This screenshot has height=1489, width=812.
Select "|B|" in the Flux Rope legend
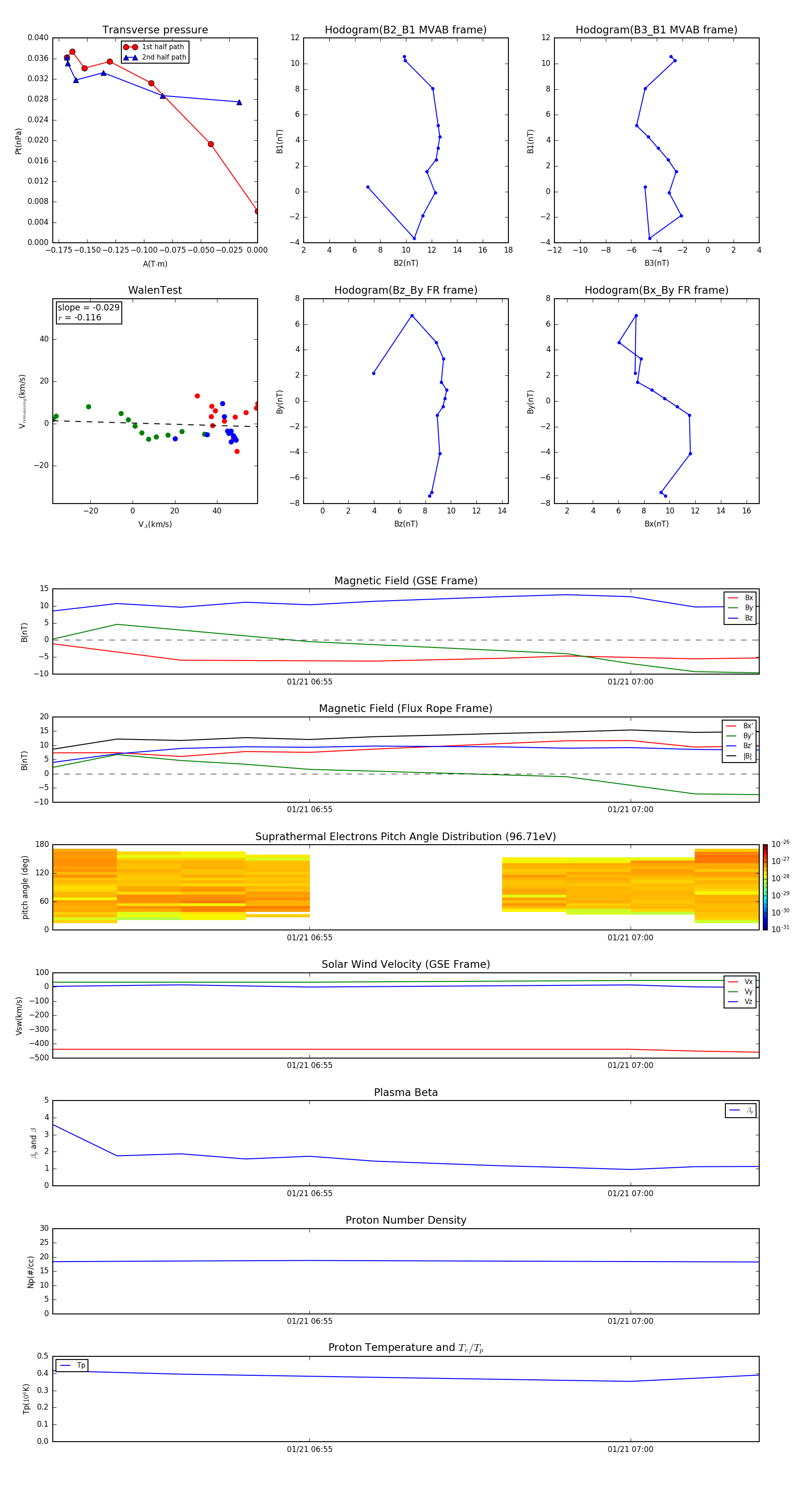pyautogui.click(x=739, y=756)
